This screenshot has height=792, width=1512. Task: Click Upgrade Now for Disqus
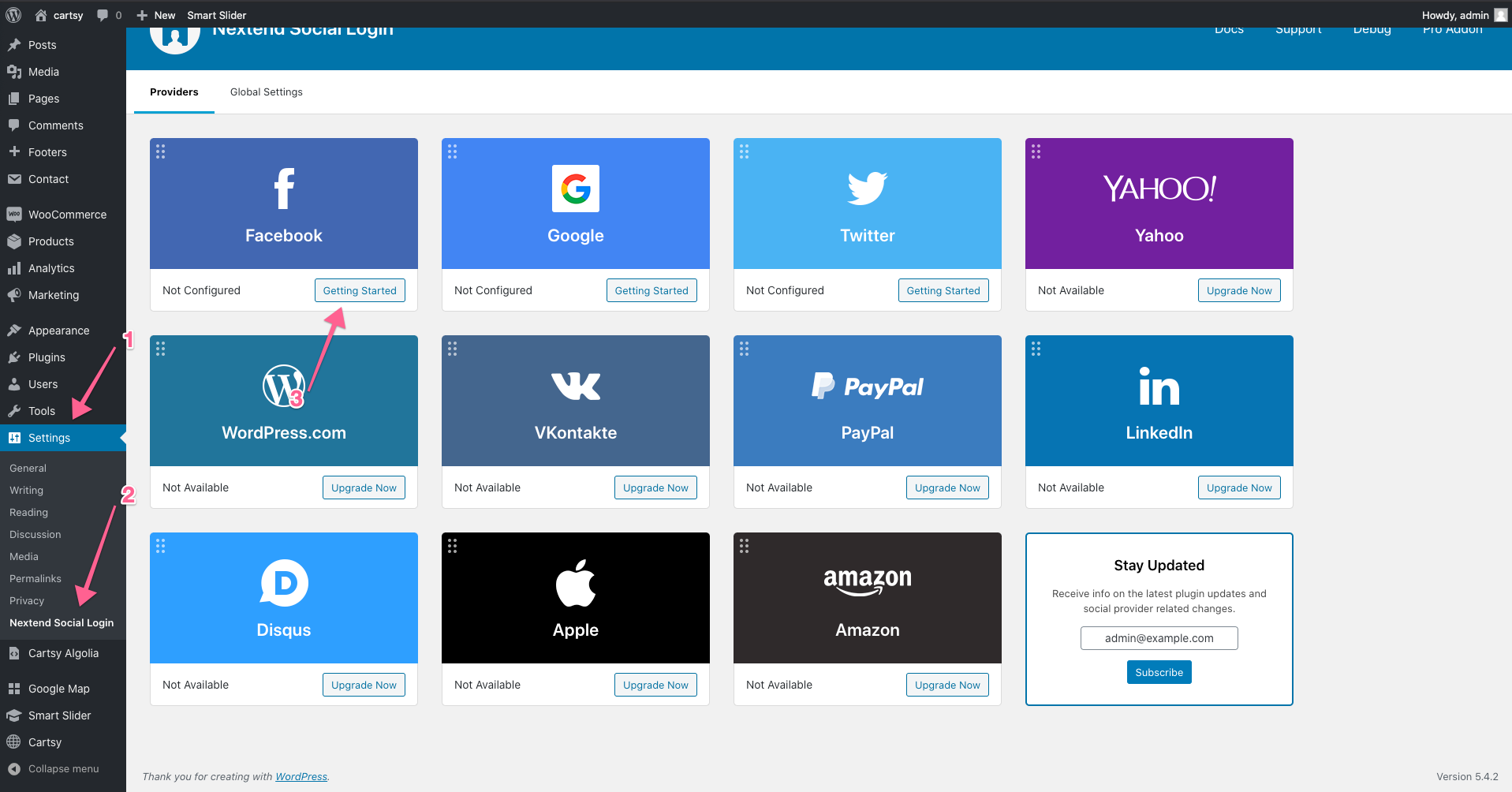(x=364, y=685)
